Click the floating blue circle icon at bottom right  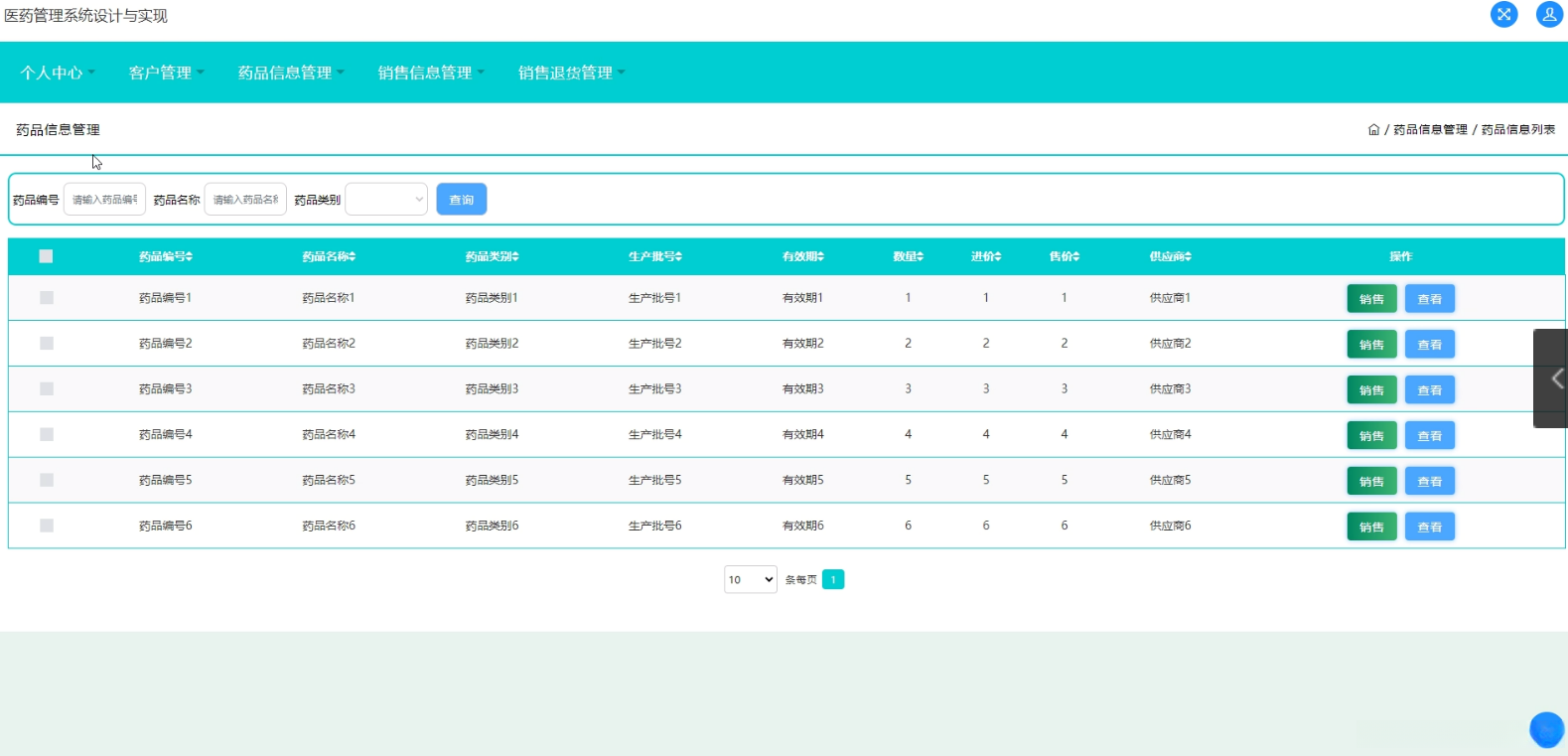tap(1546, 730)
